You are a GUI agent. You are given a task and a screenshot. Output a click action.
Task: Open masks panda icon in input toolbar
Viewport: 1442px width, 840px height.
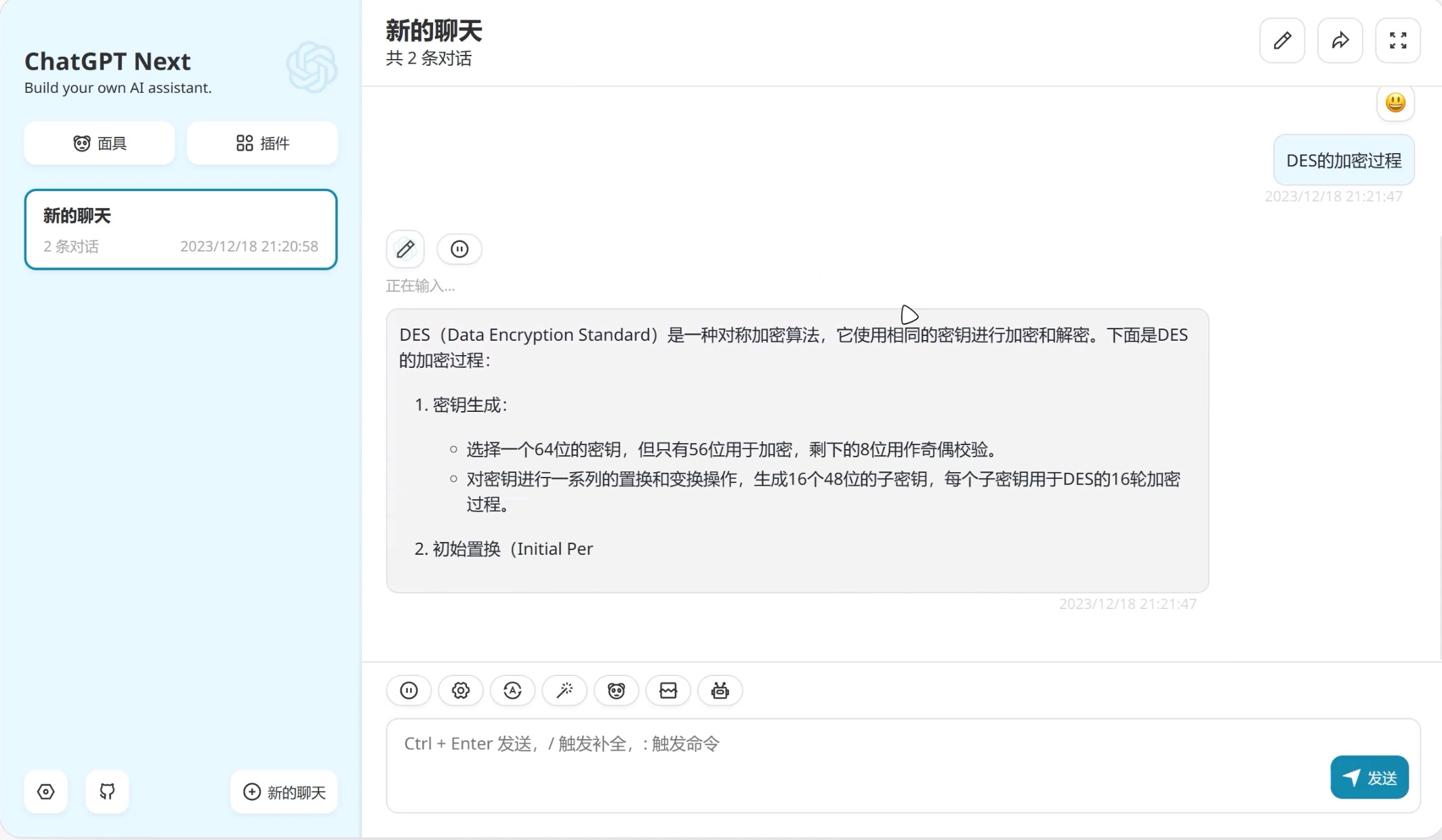[616, 690]
